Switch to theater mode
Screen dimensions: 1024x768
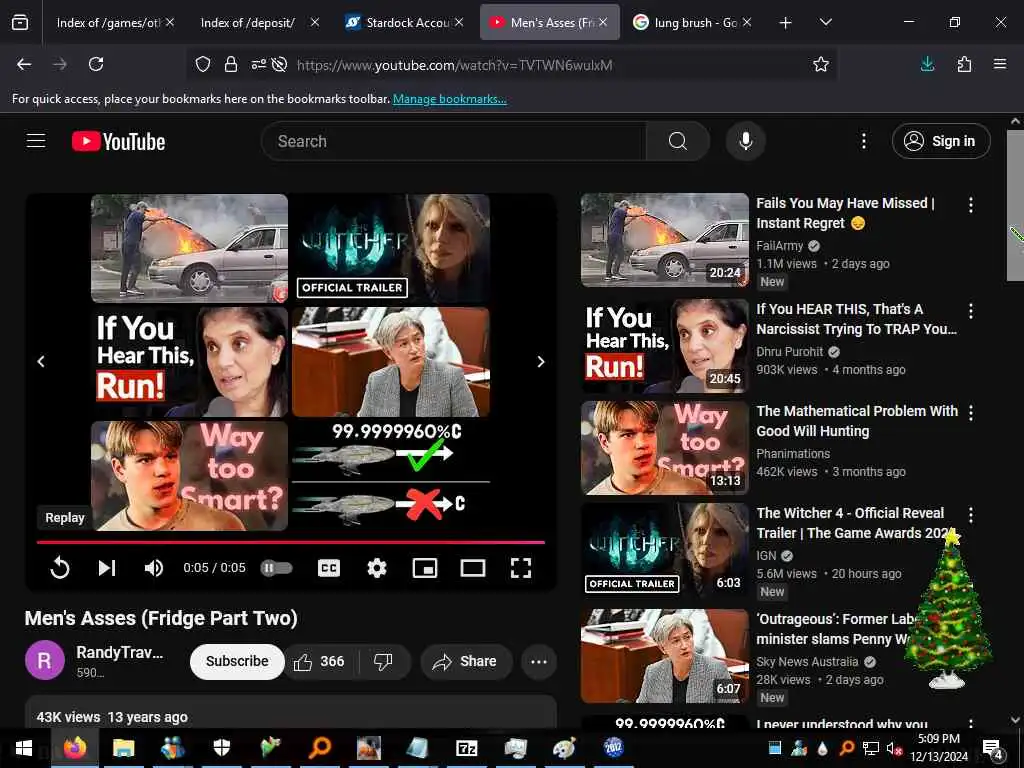pyautogui.click(x=472, y=568)
